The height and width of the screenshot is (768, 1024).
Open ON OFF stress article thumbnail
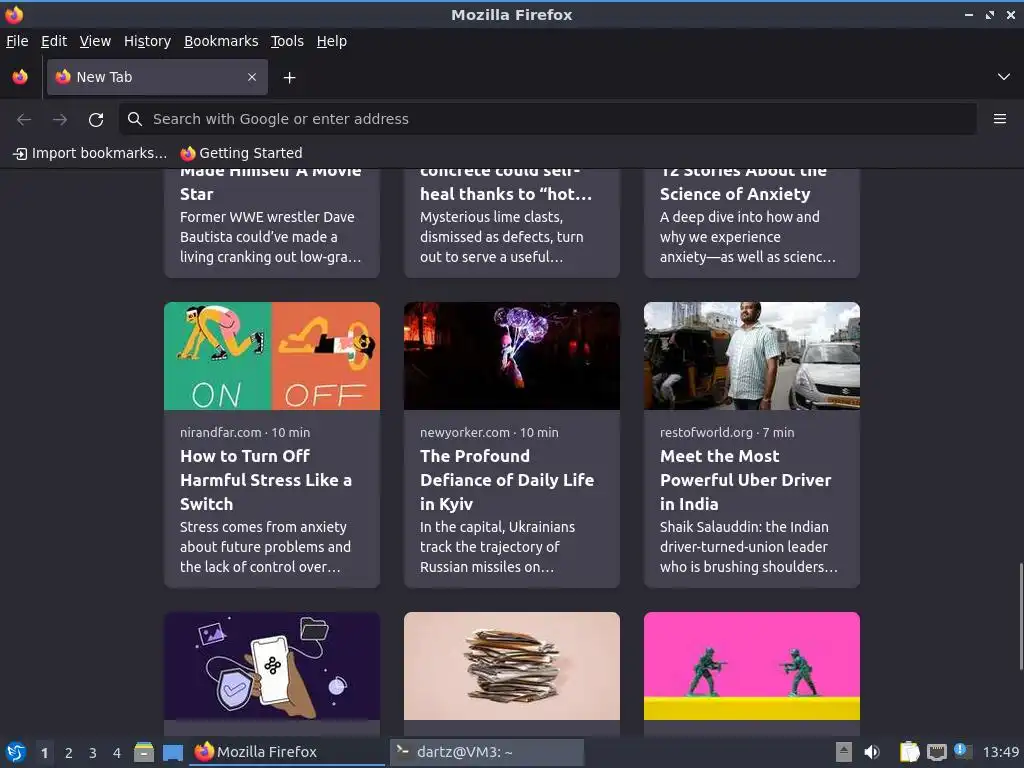[x=272, y=356]
